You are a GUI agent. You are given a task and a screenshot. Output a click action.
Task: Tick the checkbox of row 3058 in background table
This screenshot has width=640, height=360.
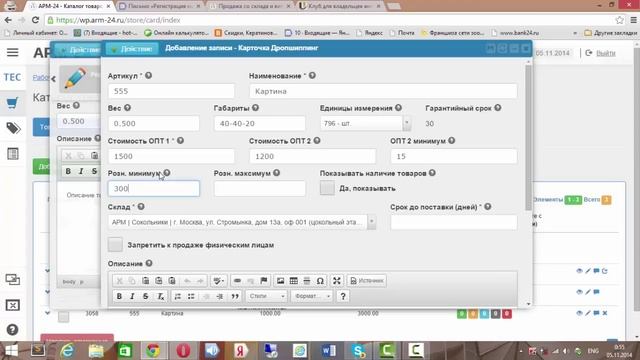63,316
